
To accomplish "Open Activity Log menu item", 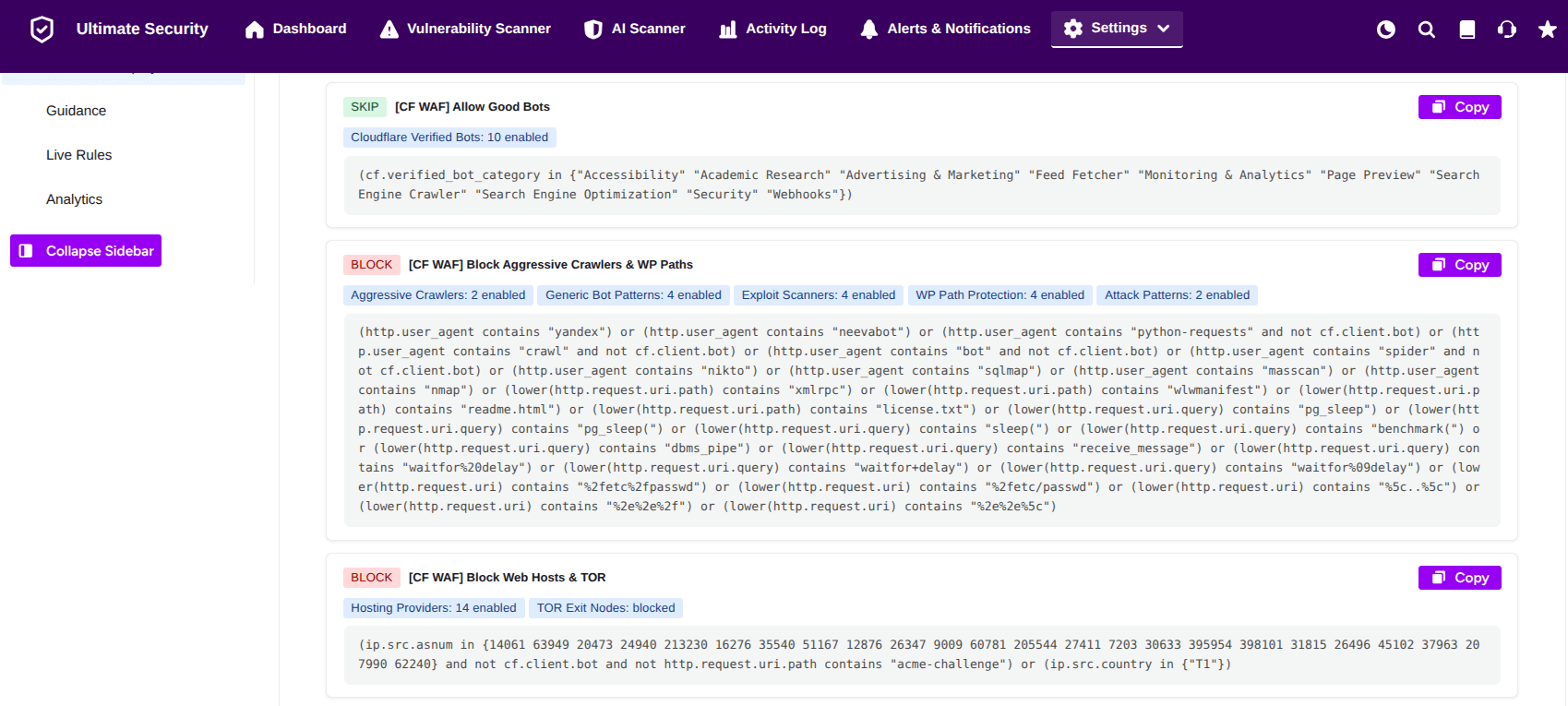I will point(772,29).
